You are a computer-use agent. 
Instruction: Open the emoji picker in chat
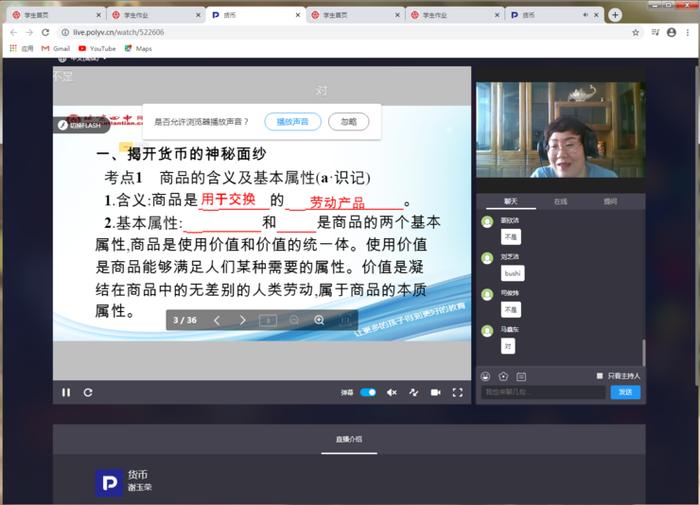pos(485,376)
